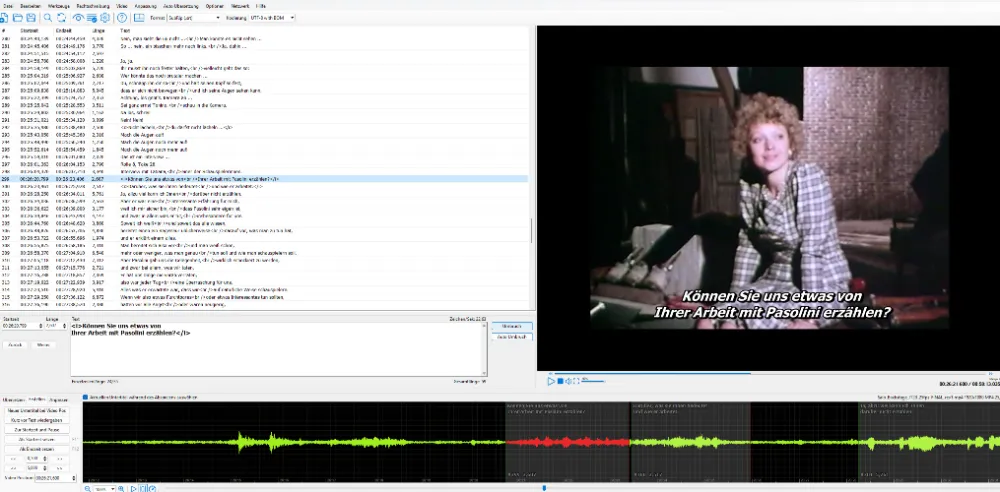The image size is (1000, 492).
Task: Click the Umbruch button
Action: pyautogui.click(x=511, y=326)
